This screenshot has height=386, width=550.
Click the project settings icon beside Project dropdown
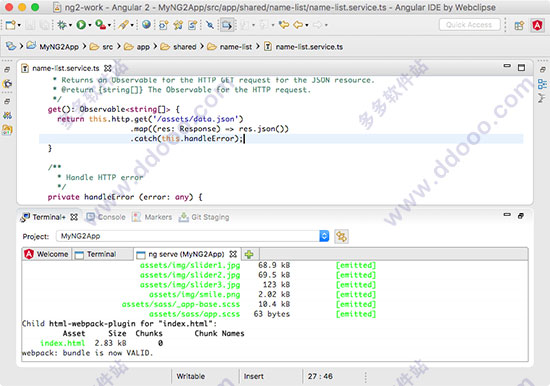341,236
